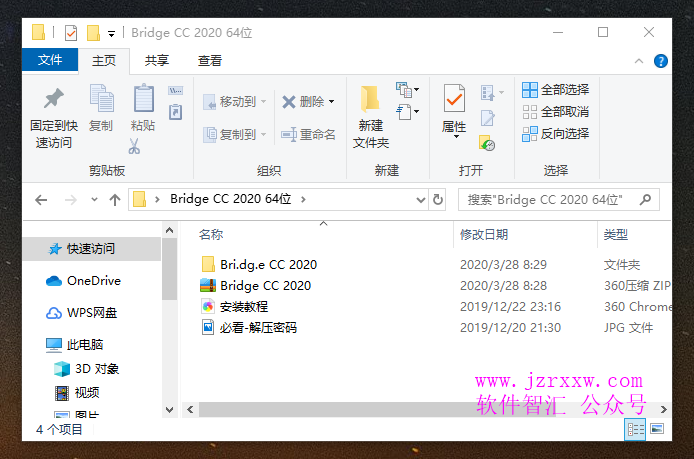The width and height of the screenshot is (694, 459).
Task: Click Pin to Quick Access (固定到快速访问) icon
Action: point(54,98)
